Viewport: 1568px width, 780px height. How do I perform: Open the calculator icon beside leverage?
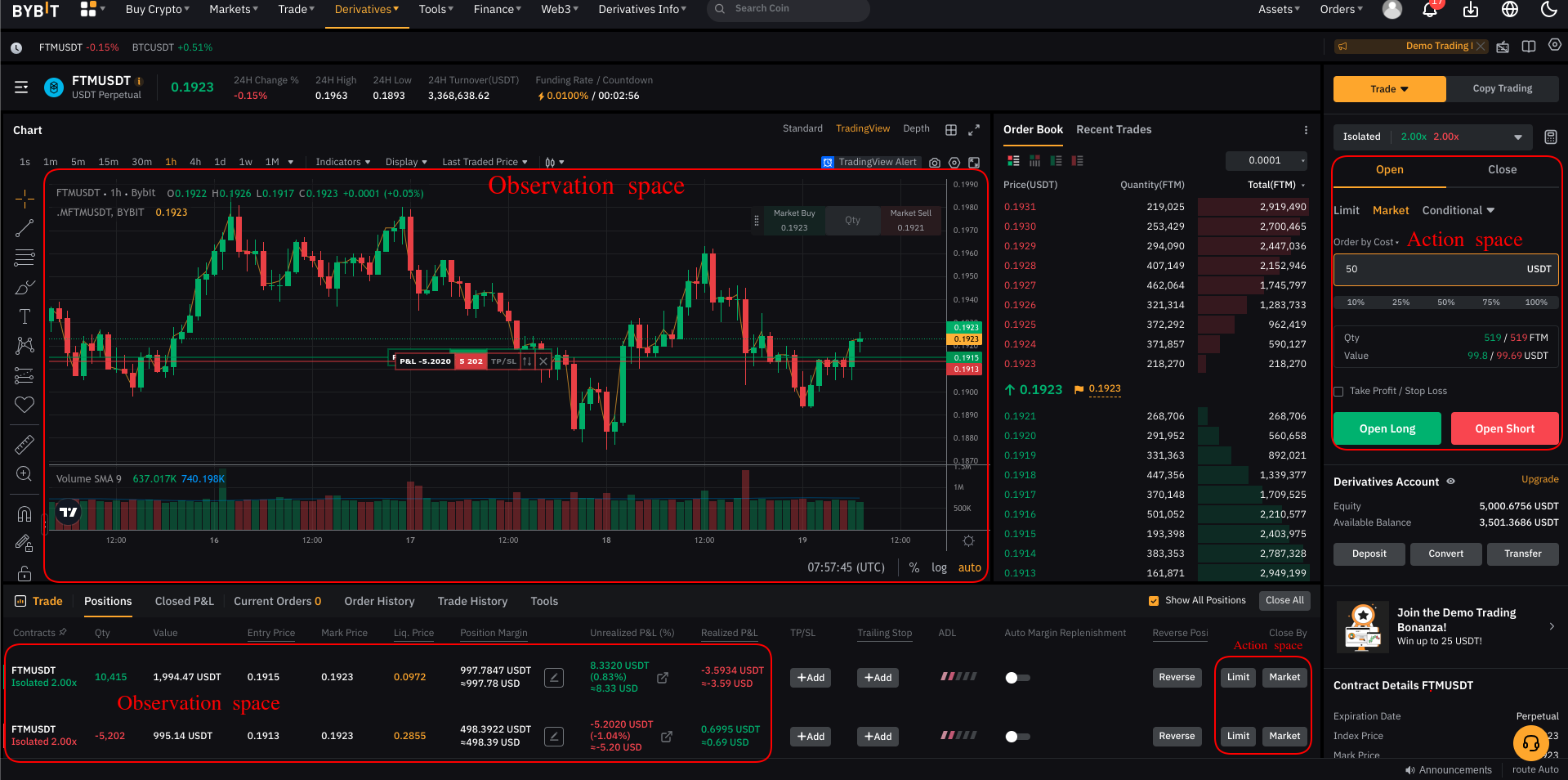(x=1551, y=137)
